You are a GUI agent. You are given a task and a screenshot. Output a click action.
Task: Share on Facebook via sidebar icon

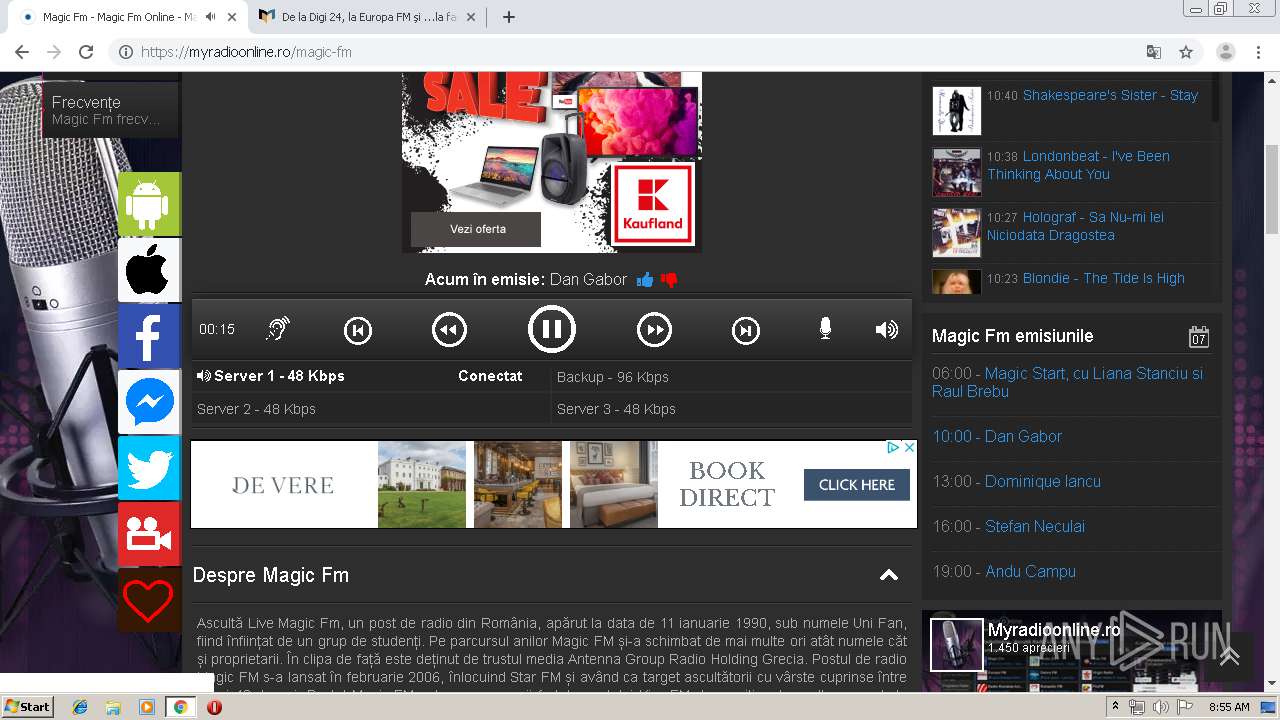149,336
